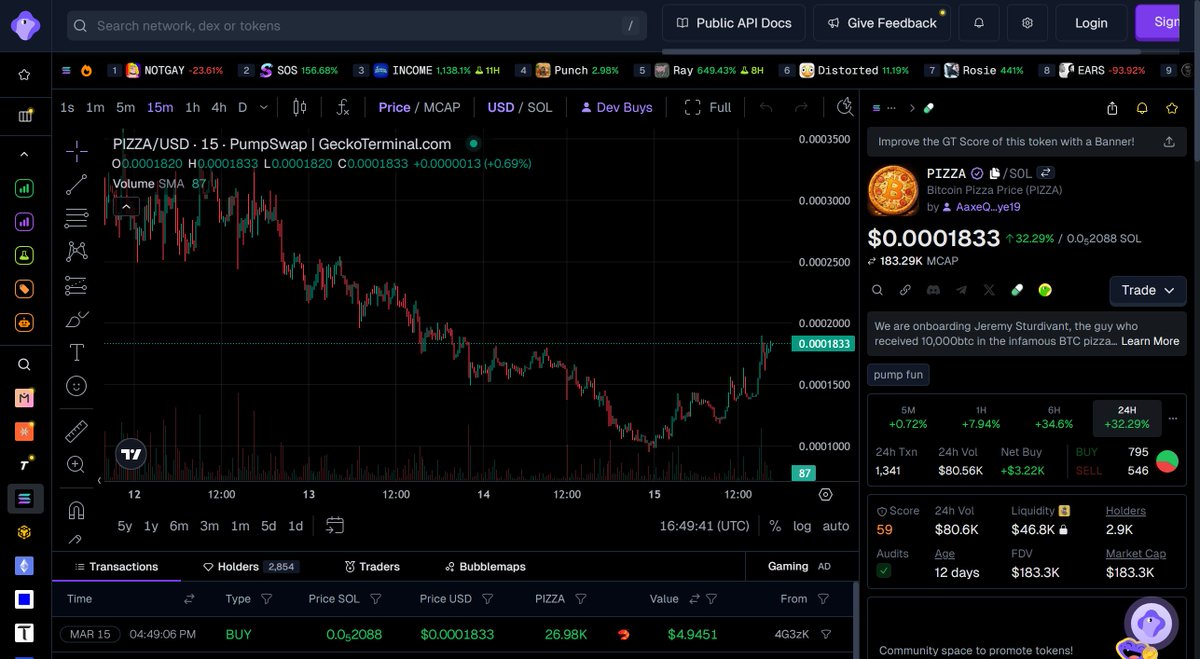The height and width of the screenshot is (659, 1200).
Task: Click the notifications bell in top bar
Action: (979, 23)
